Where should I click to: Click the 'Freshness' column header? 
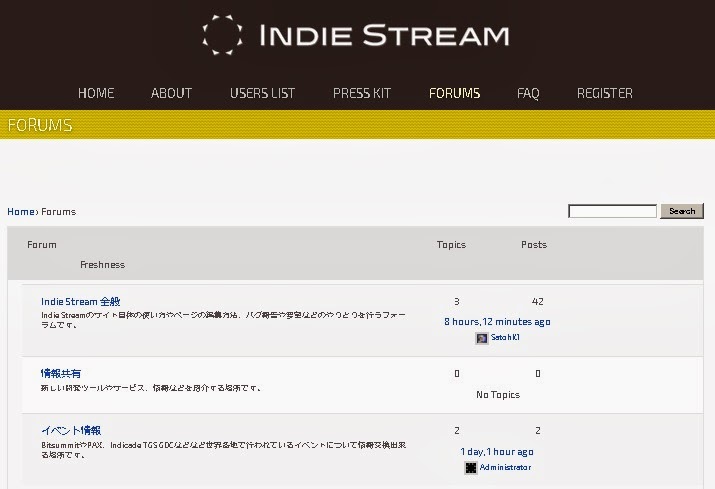102,265
